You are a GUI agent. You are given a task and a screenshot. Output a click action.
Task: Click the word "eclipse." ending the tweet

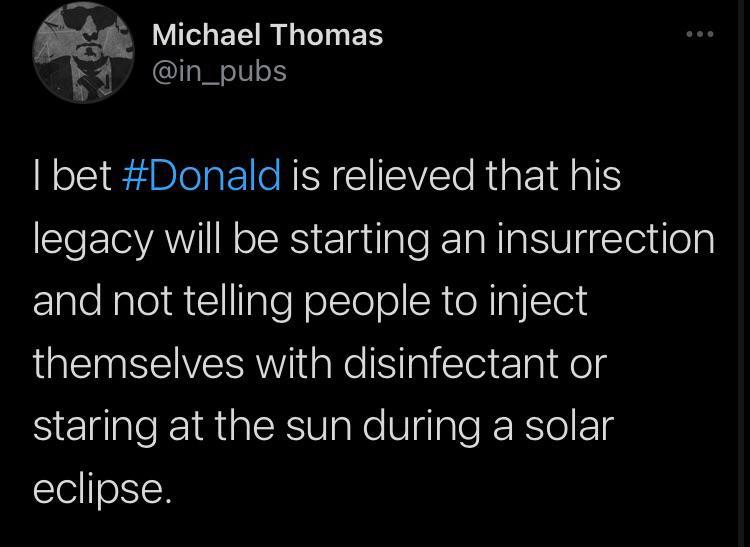96,490
